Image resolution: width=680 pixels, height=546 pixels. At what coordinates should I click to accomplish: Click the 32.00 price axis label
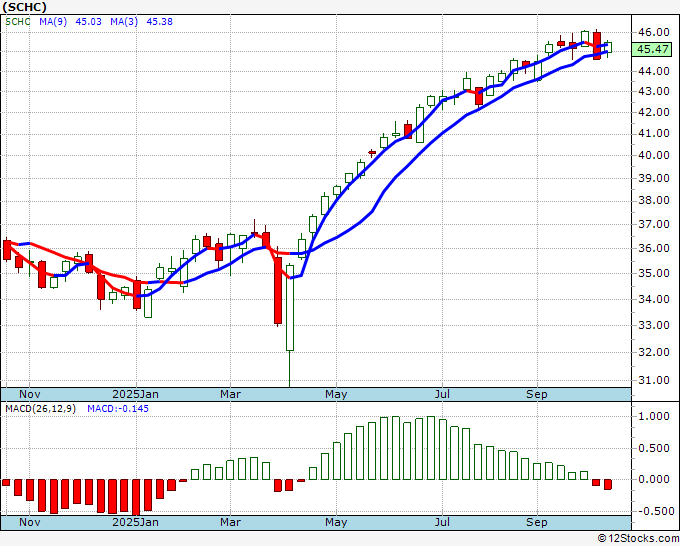[654, 352]
